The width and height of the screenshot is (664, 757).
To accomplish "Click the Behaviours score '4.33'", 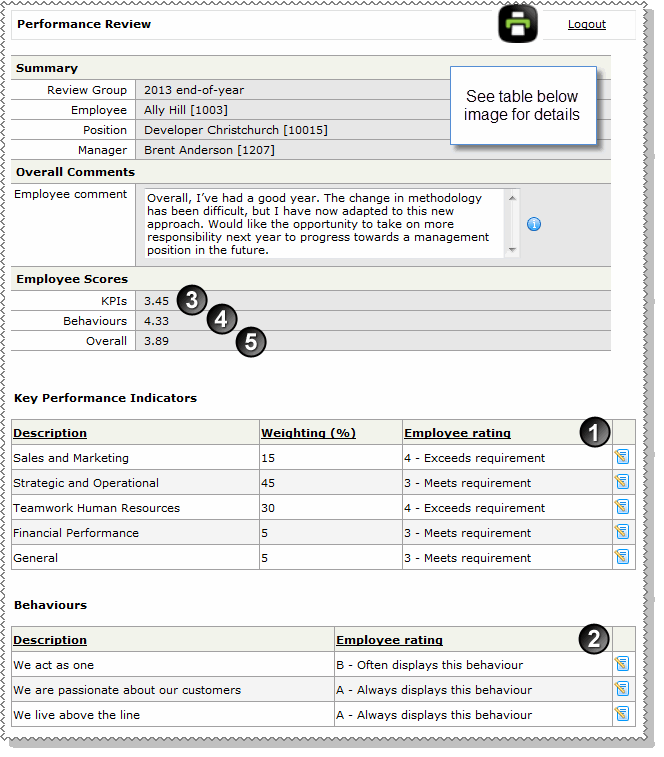I will click(x=156, y=321).
